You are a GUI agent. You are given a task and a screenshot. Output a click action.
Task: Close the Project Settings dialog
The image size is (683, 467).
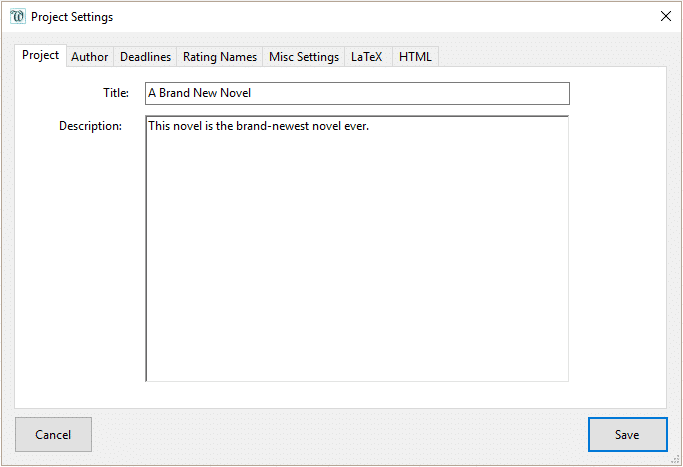[666, 17]
